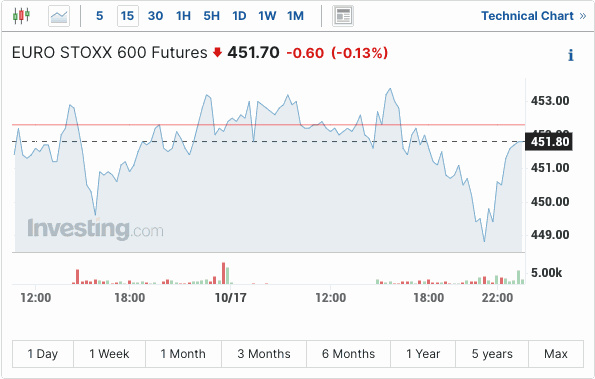Click the red down arrow indicator
This screenshot has height=379, width=595.
217,52
